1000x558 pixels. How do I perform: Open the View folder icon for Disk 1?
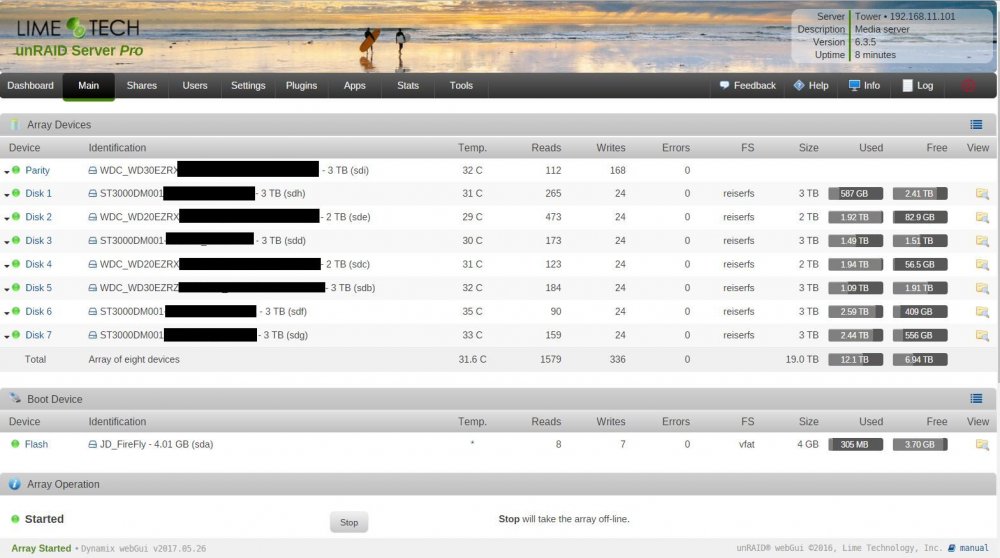[x=982, y=194]
